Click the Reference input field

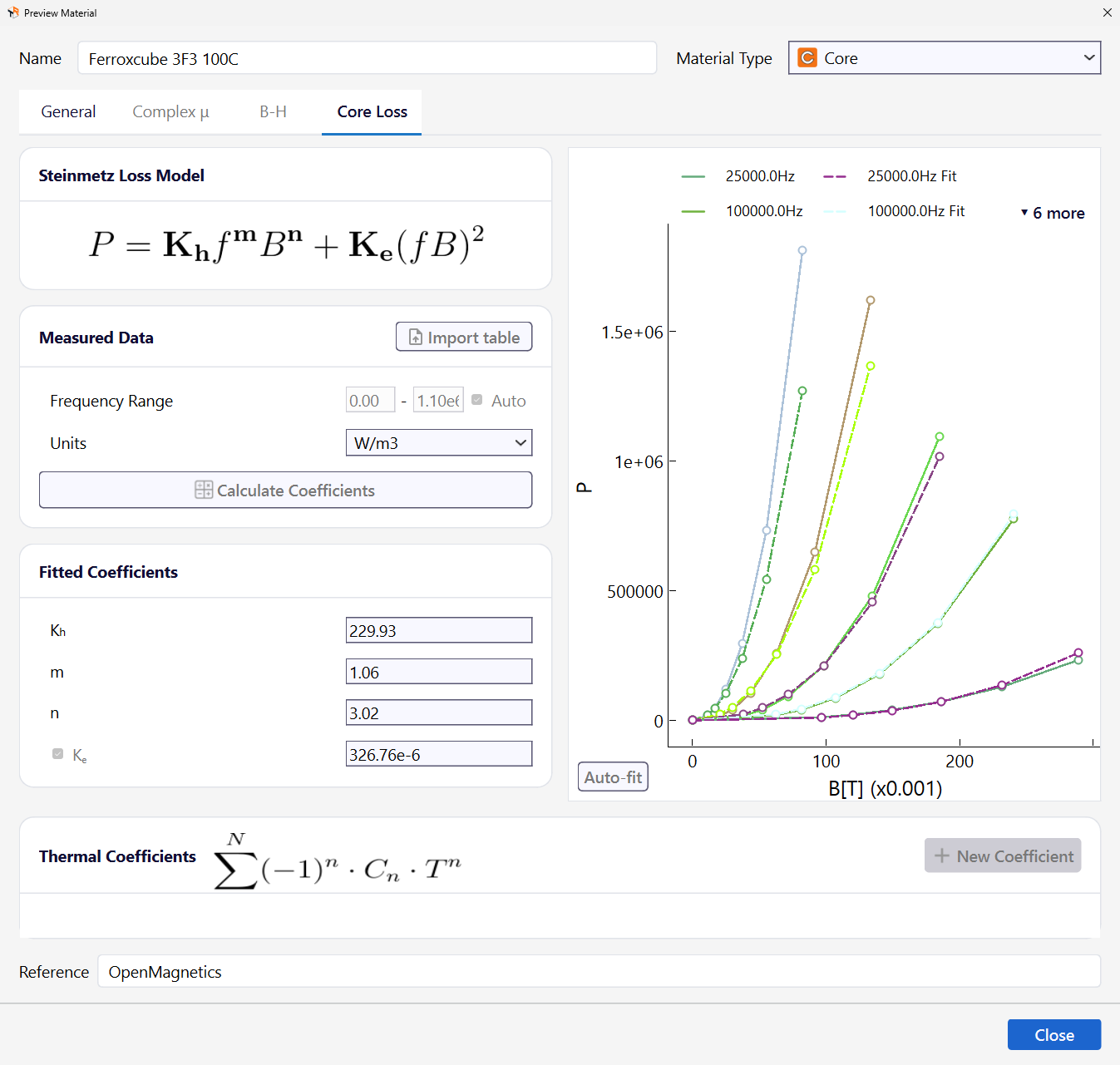click(x=599, y=971)
